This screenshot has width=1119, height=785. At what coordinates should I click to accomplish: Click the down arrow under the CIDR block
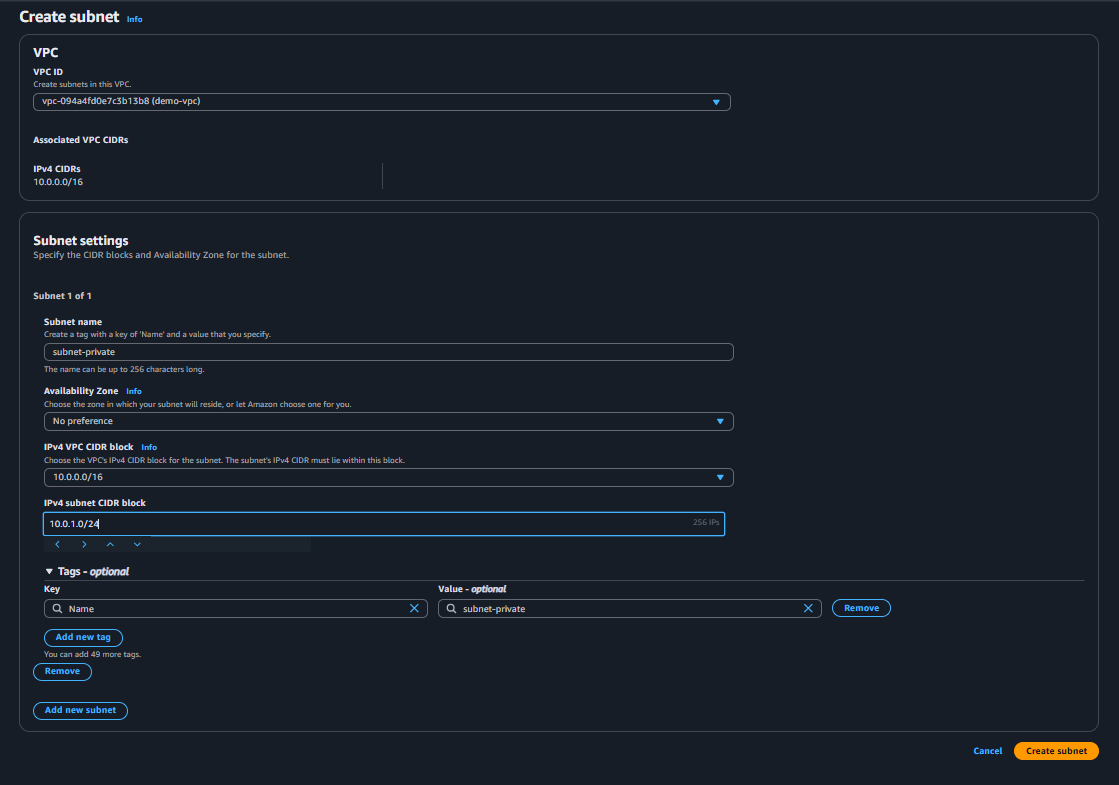click(137, 545)
